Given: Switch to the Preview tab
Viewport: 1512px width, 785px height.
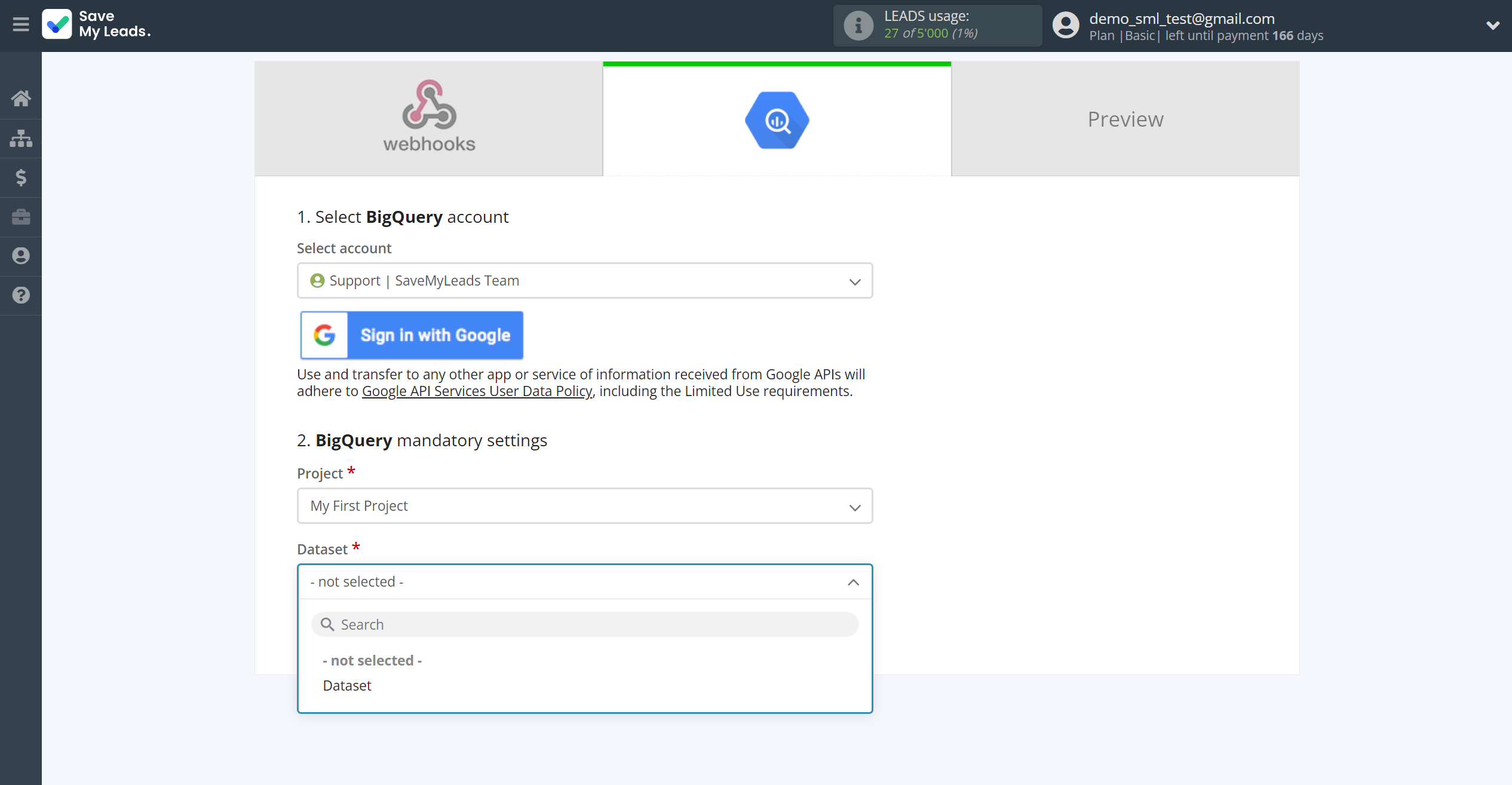Looking at the screenshot, I should click(1125, 119).
